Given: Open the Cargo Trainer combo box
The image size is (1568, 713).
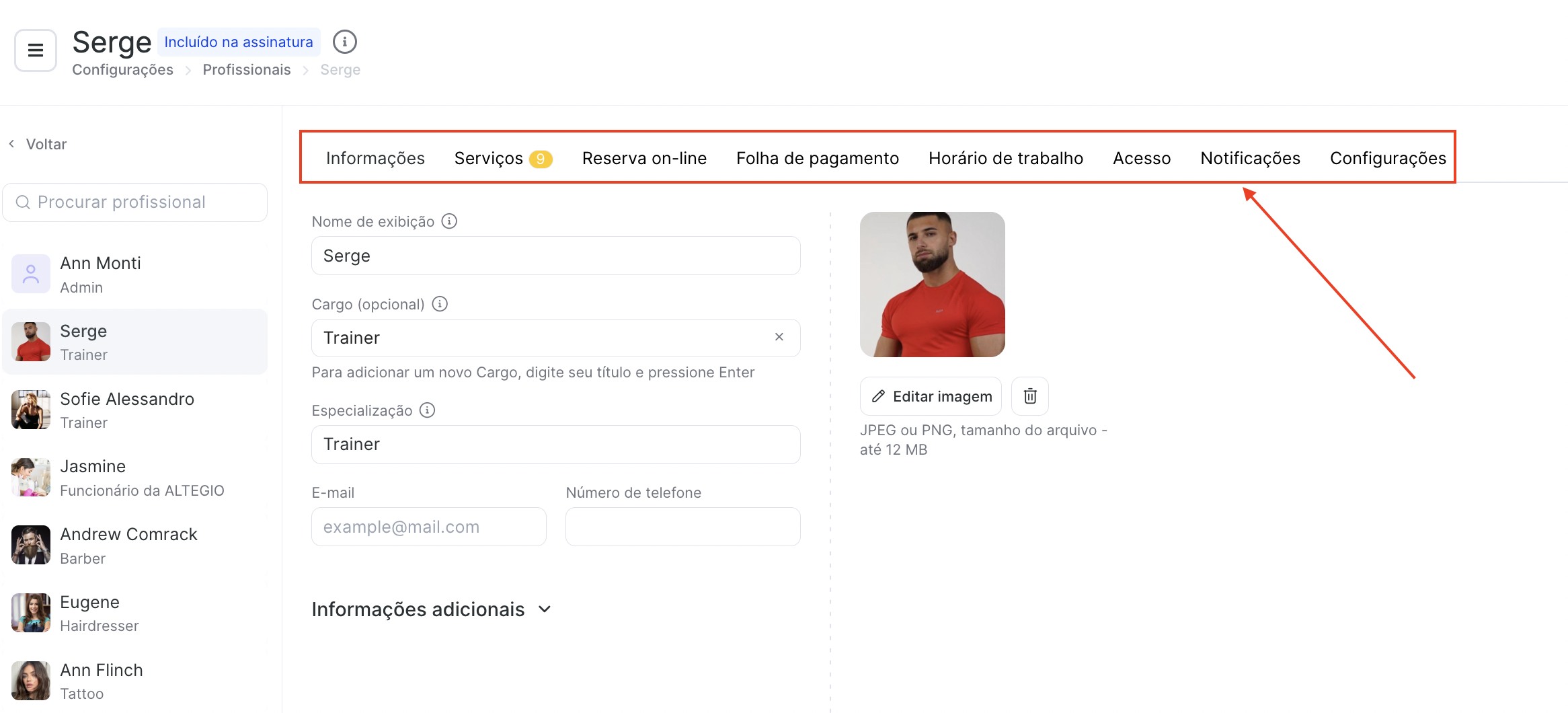Looking at the screenshot, I should pyautogui.click(x=556, y=338).
